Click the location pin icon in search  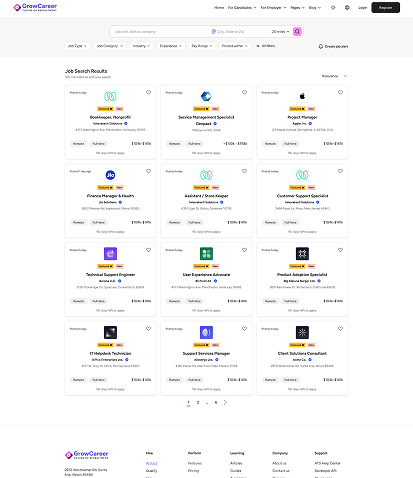click(214, 31)
